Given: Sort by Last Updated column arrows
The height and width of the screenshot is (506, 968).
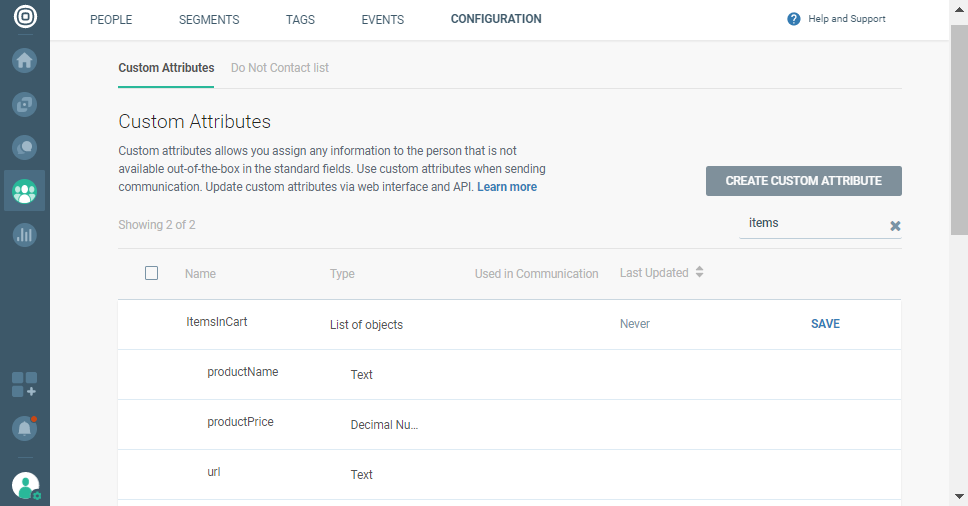Looking at the screenshot, I should coord(700,272).
